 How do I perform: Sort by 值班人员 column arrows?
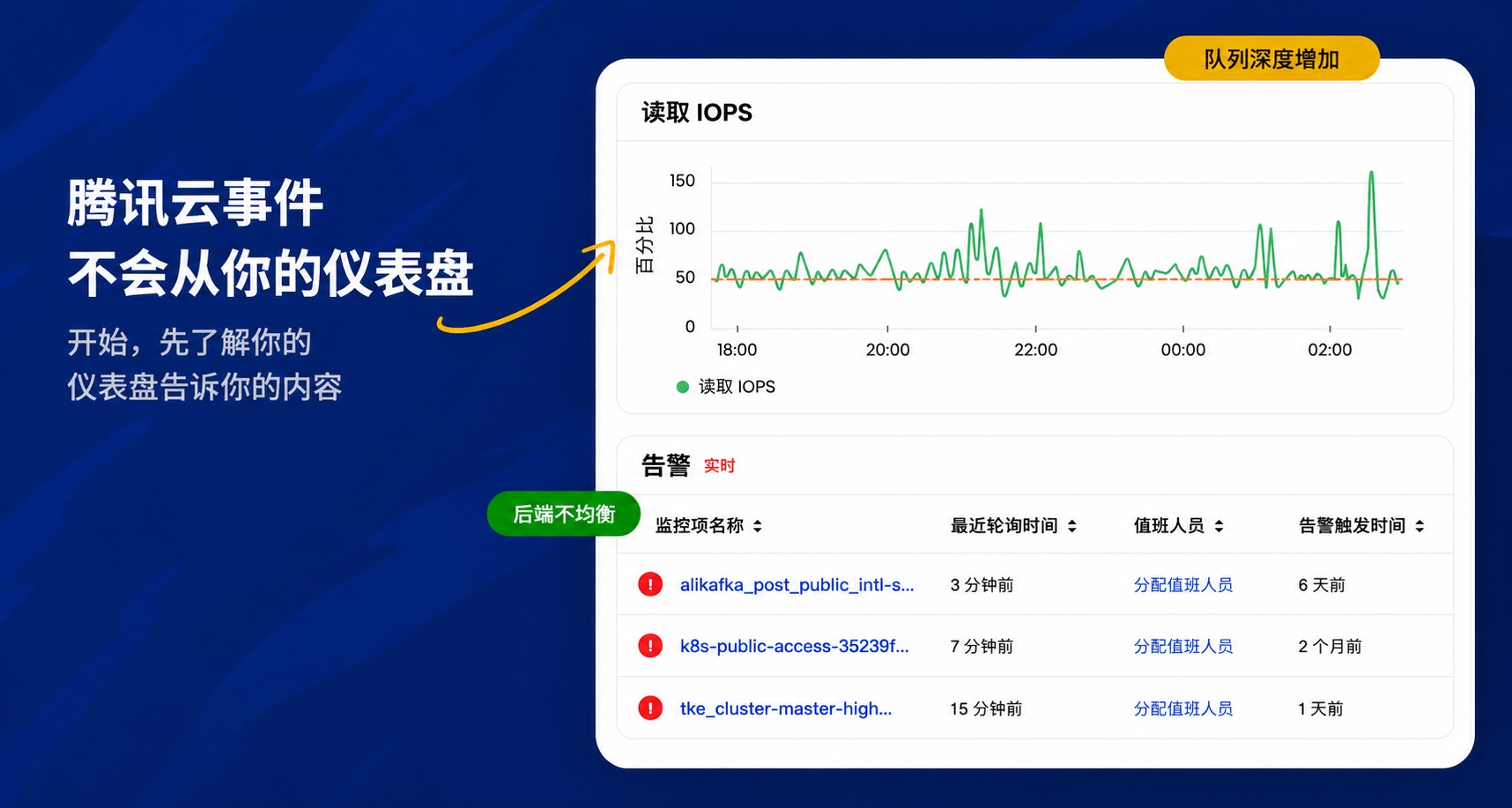click(x=1219, y=526)
